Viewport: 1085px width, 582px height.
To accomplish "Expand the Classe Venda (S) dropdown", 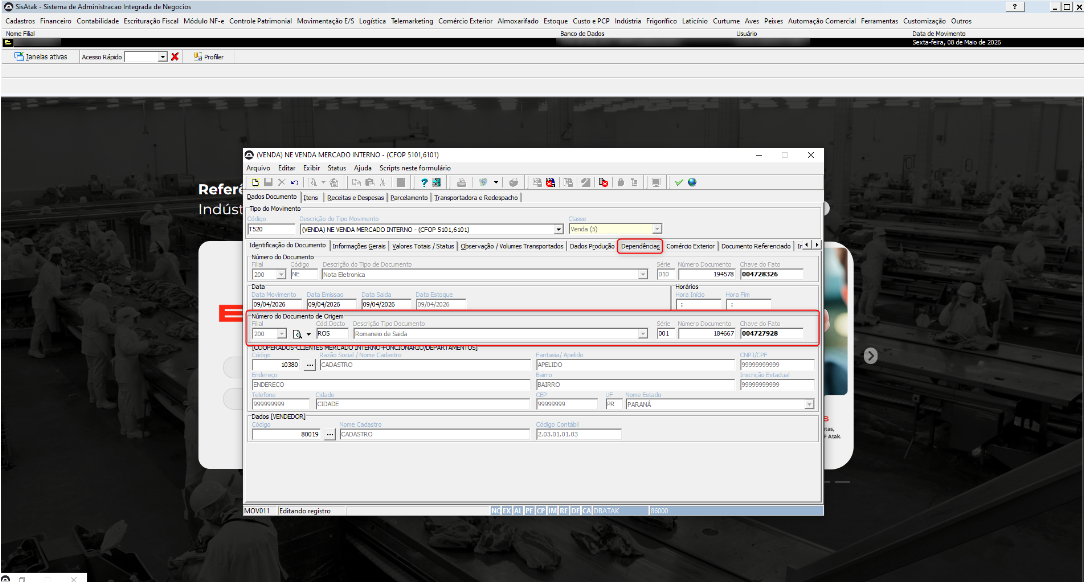I will click(x=657, y=228).
